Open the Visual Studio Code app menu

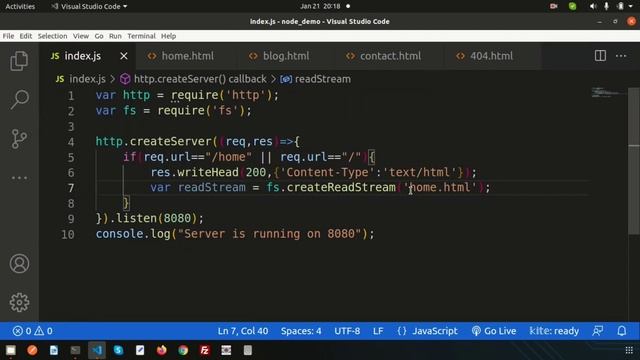coord(89,6)
